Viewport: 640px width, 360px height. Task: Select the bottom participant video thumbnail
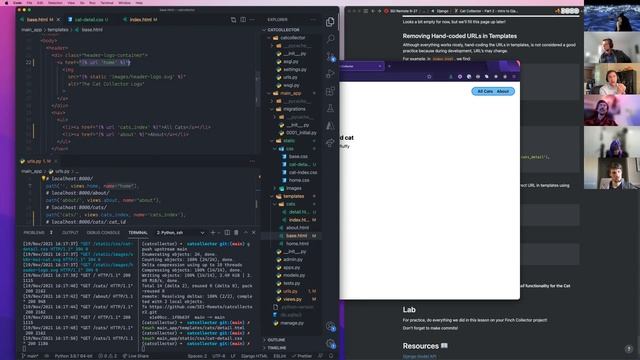[612, 174]
